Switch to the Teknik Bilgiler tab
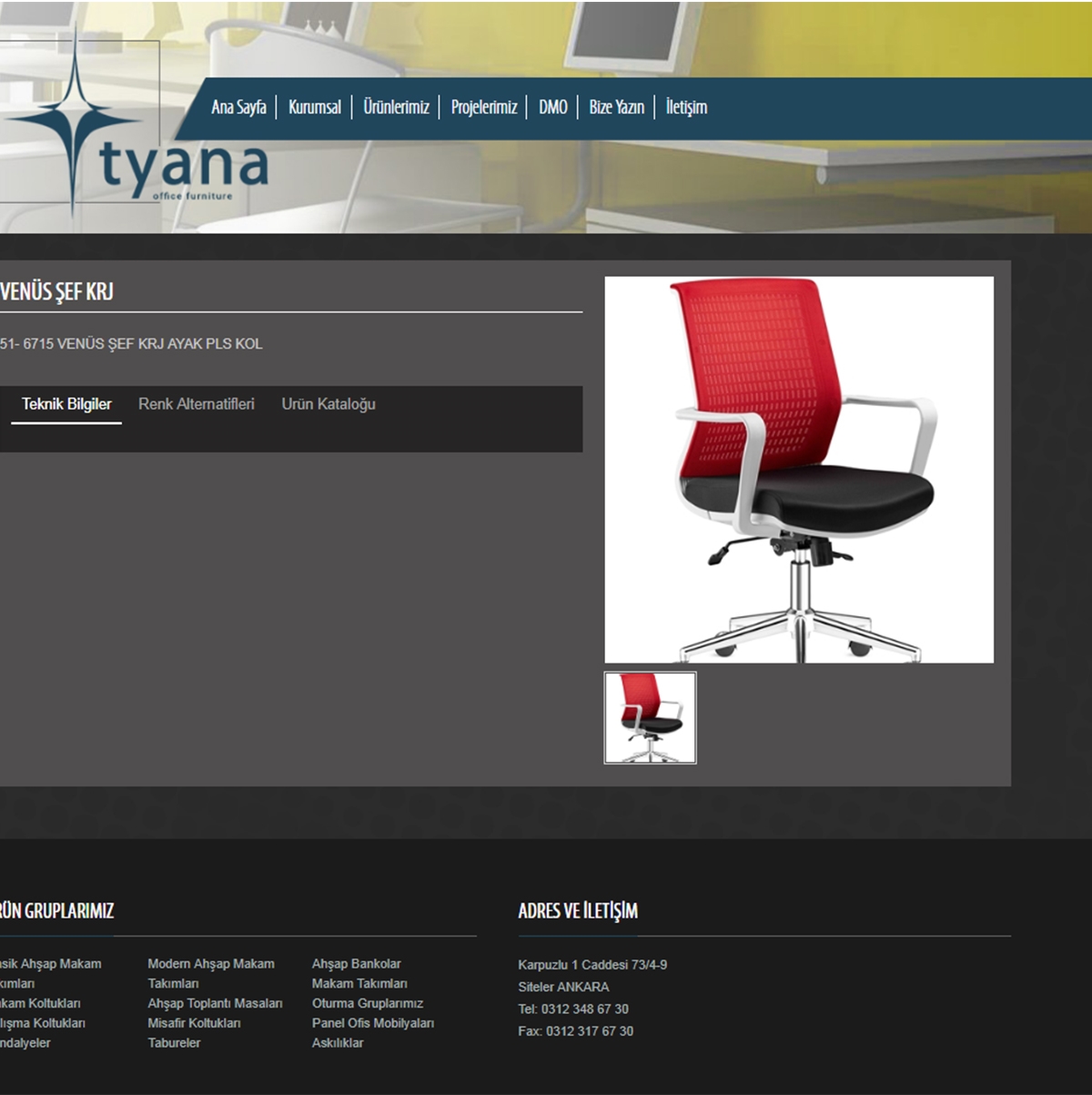The width and height of the screenshot is (1092, 1095). [66, 404]
